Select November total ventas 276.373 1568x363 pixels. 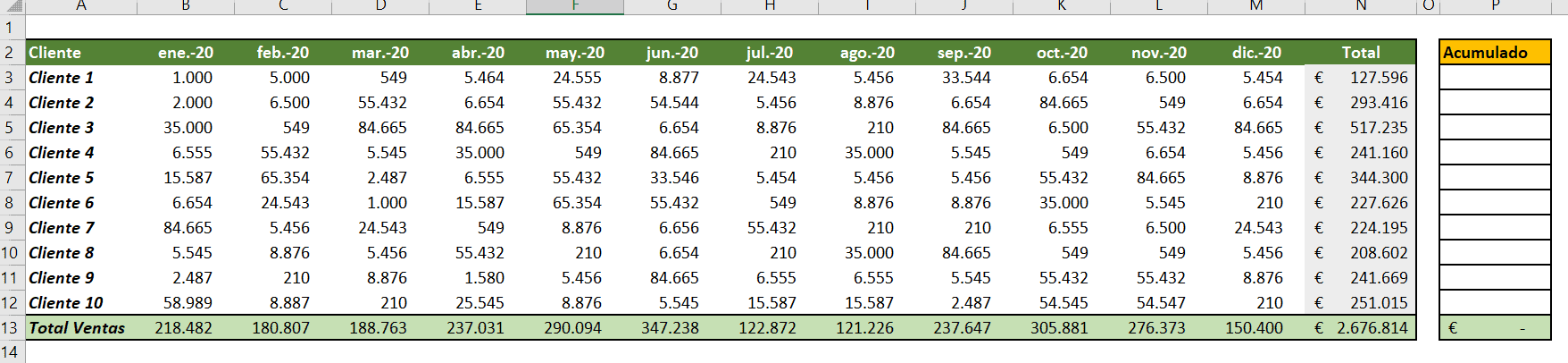click(1159, 327)
